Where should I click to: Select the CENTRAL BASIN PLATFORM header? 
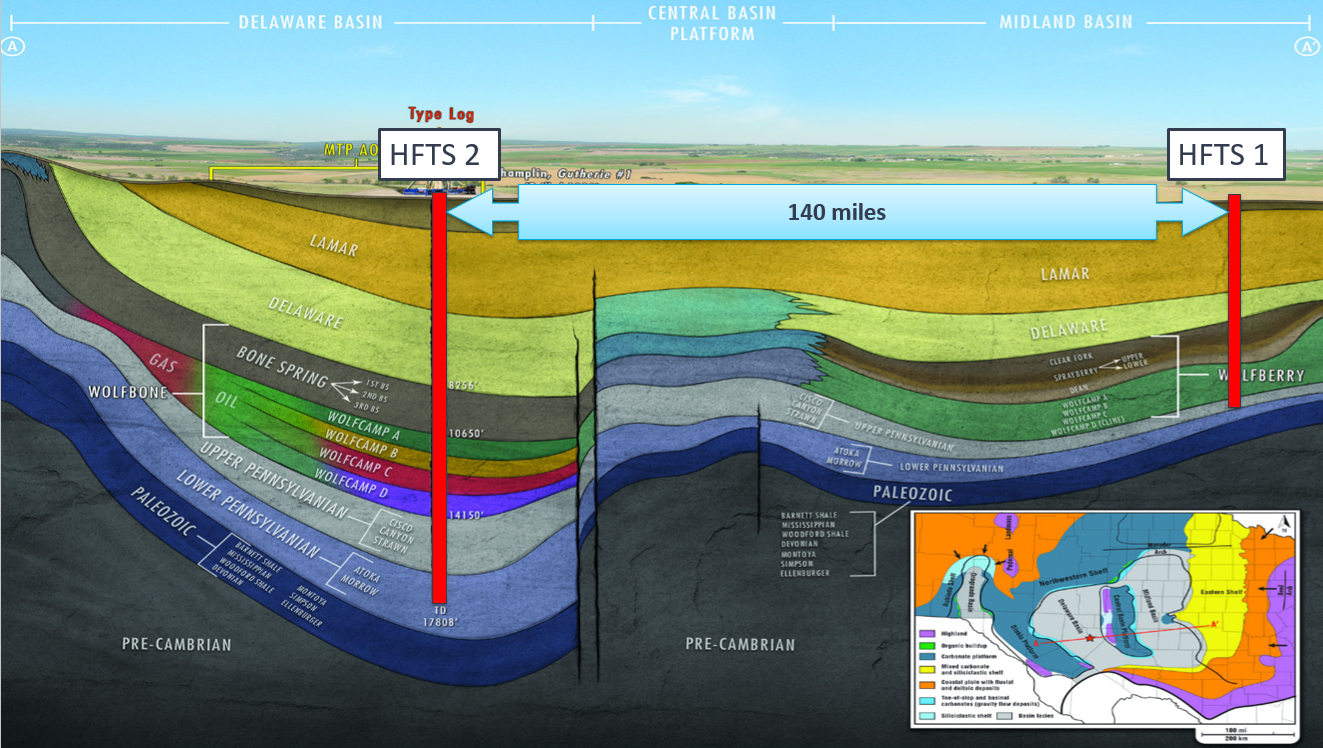coord(712,23)
